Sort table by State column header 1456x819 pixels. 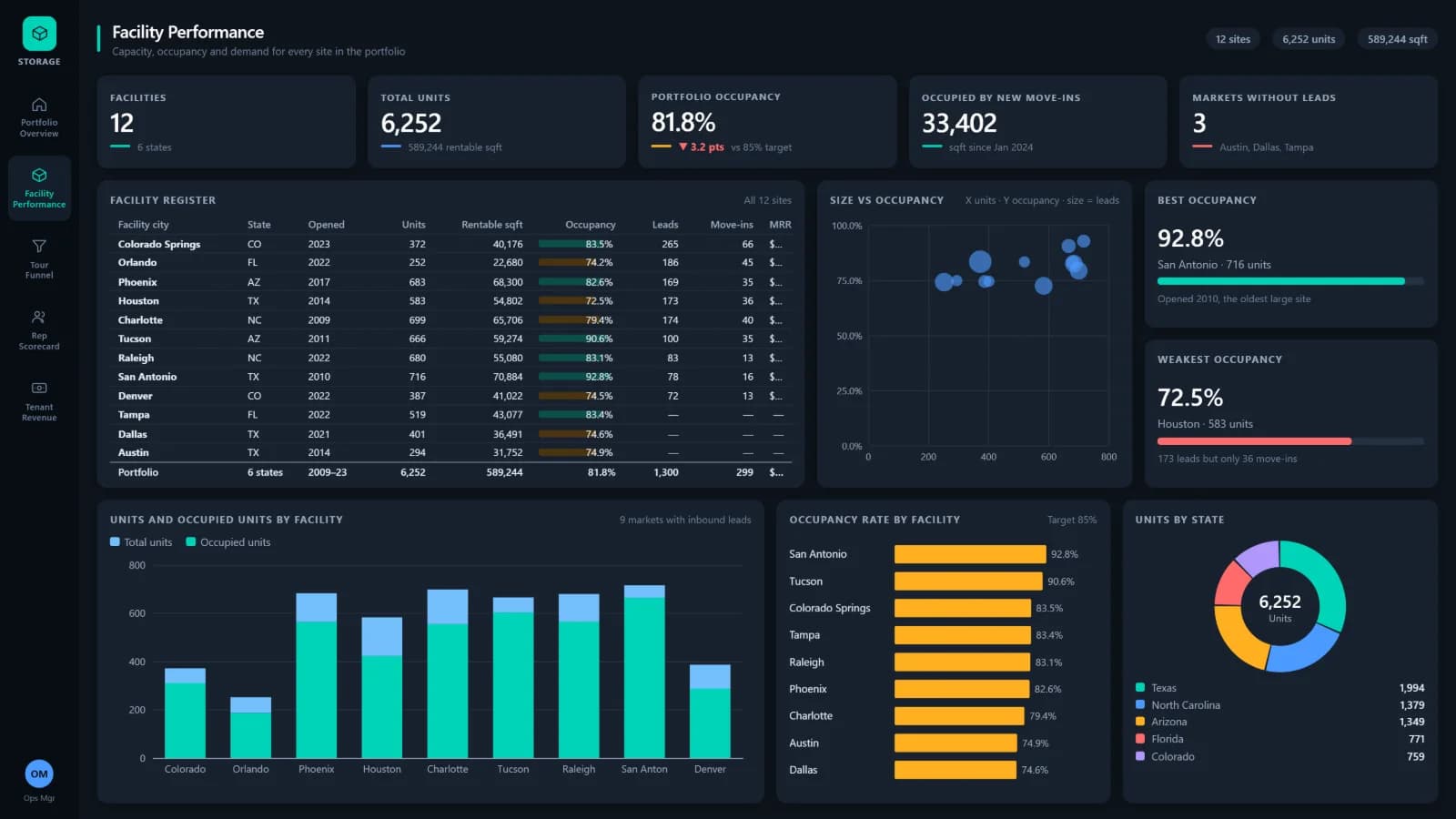coord(258,225)
